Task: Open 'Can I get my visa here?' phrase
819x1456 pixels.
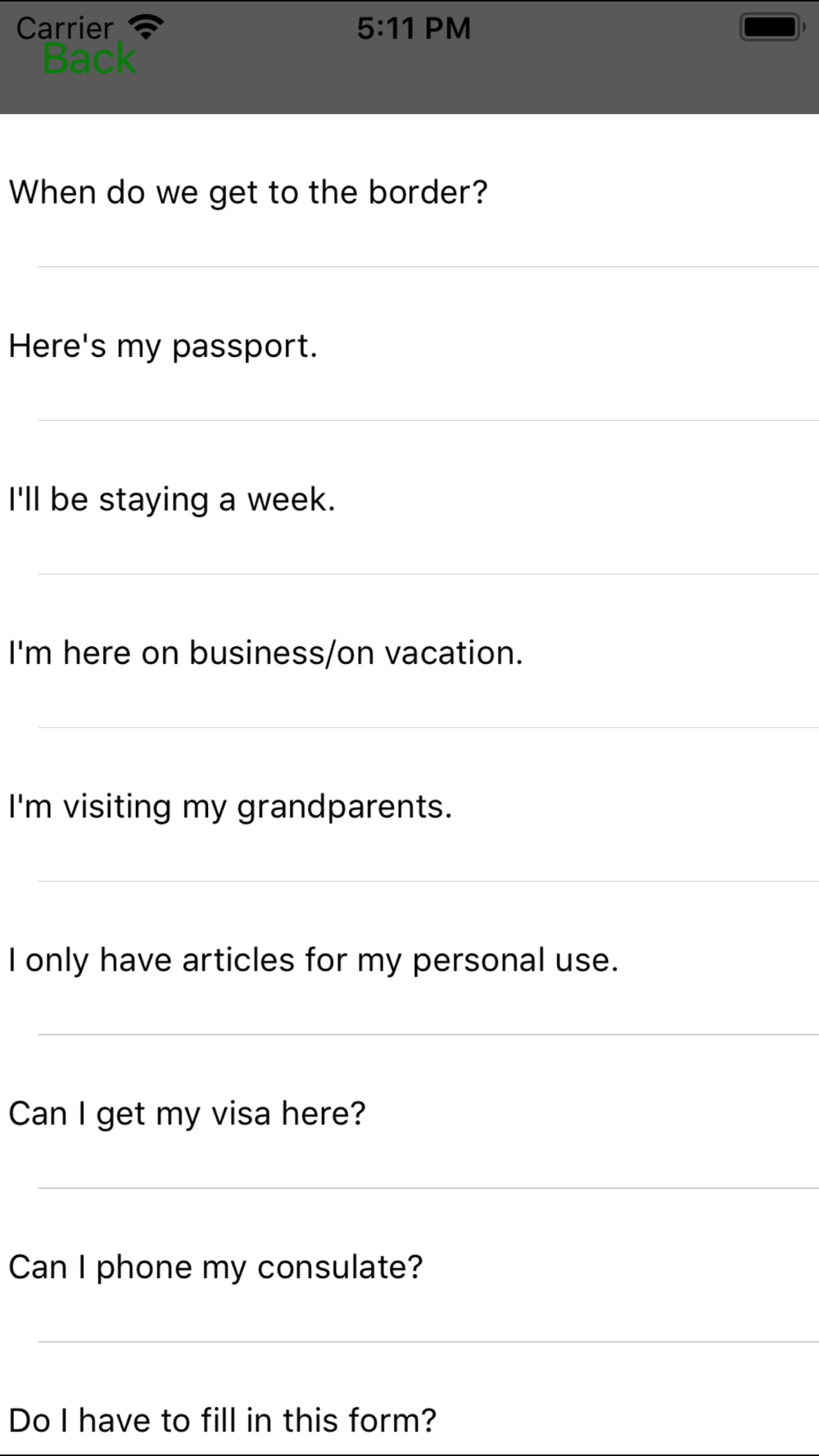Action: pyautogui.click(x=409, y=1112)
